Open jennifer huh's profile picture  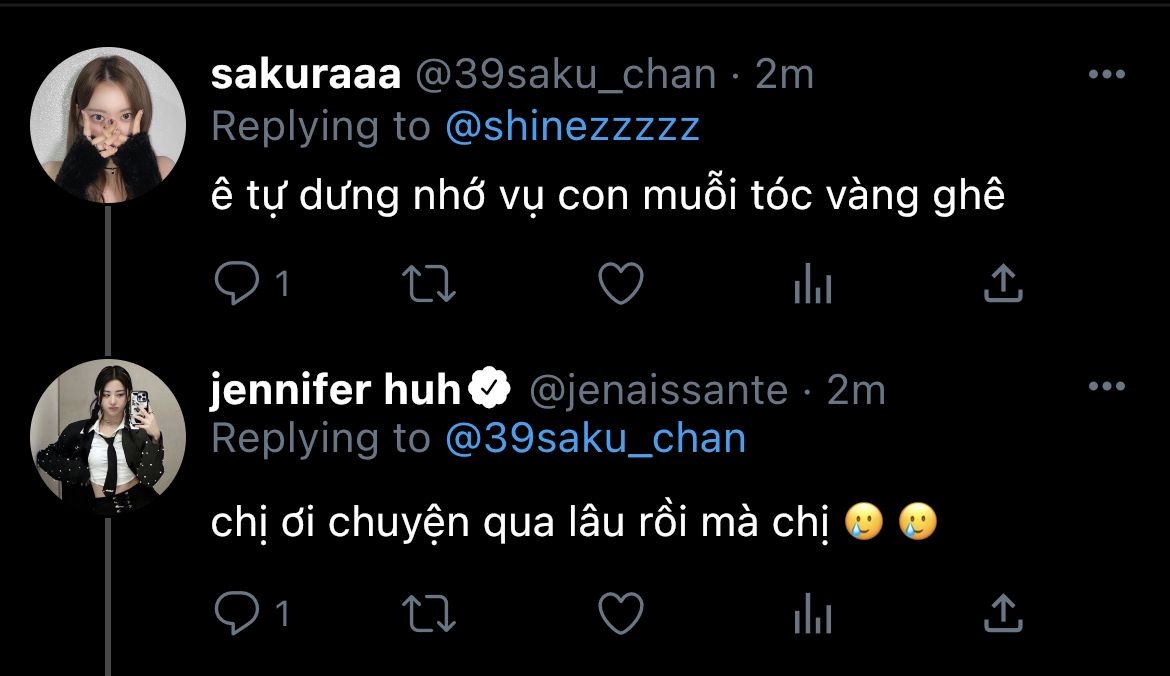tap(108, 437)
